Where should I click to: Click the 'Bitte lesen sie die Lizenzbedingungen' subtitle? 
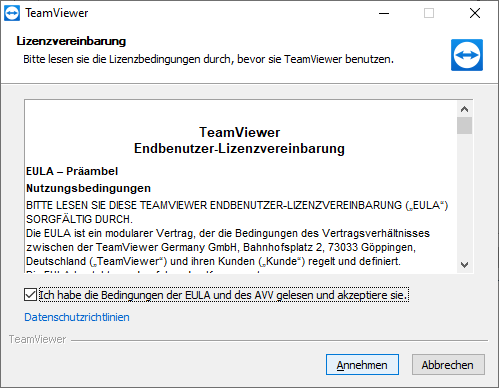click(x=208, y=59)
